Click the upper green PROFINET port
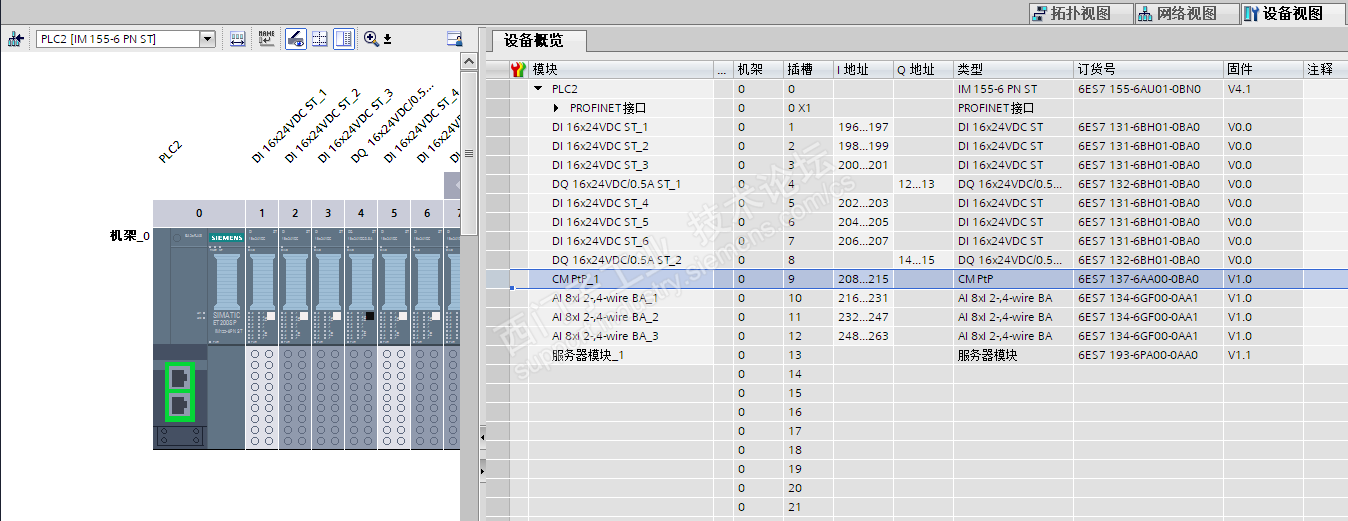This screenshot has width=1348, height=521. click(179, 377)
